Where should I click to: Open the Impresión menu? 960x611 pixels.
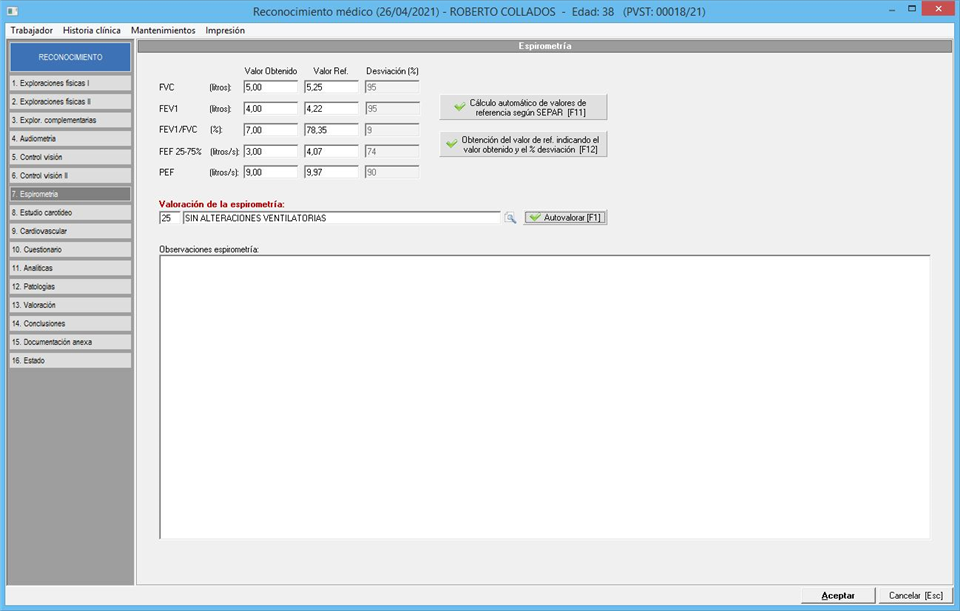225,30
